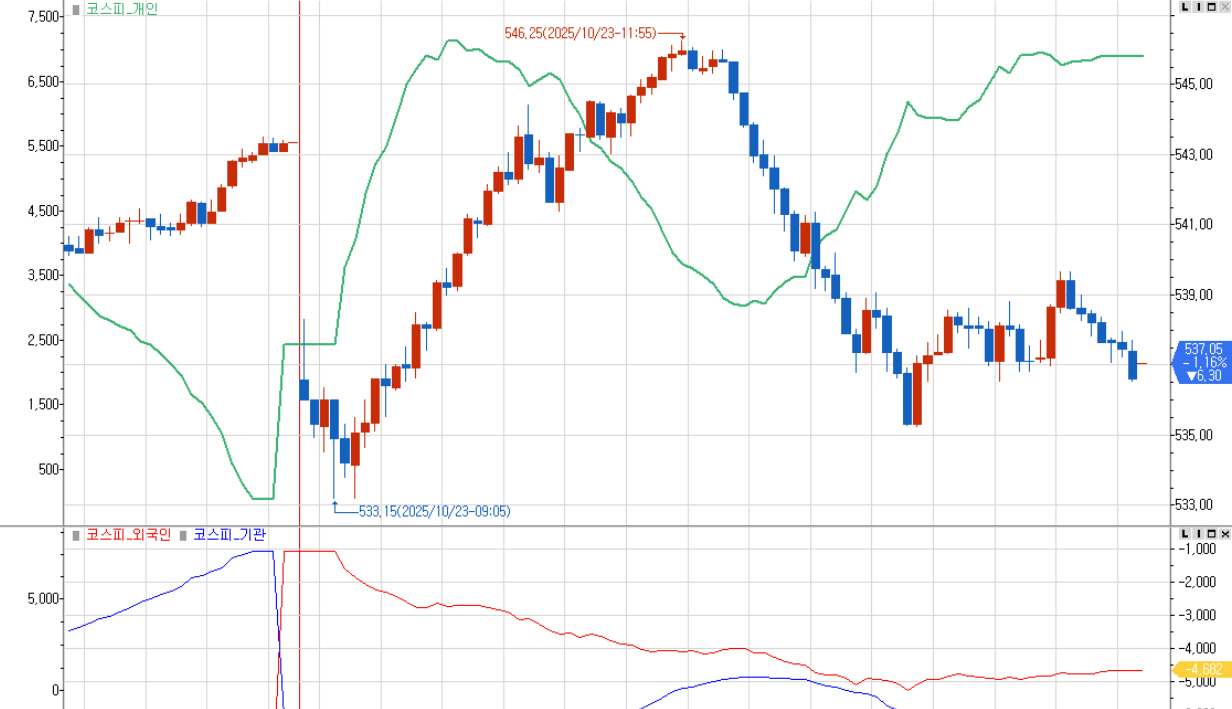Toggle the gray square beside 코스피_외국인
This screenshot has height=709, width=1232.
coord(76,536)
